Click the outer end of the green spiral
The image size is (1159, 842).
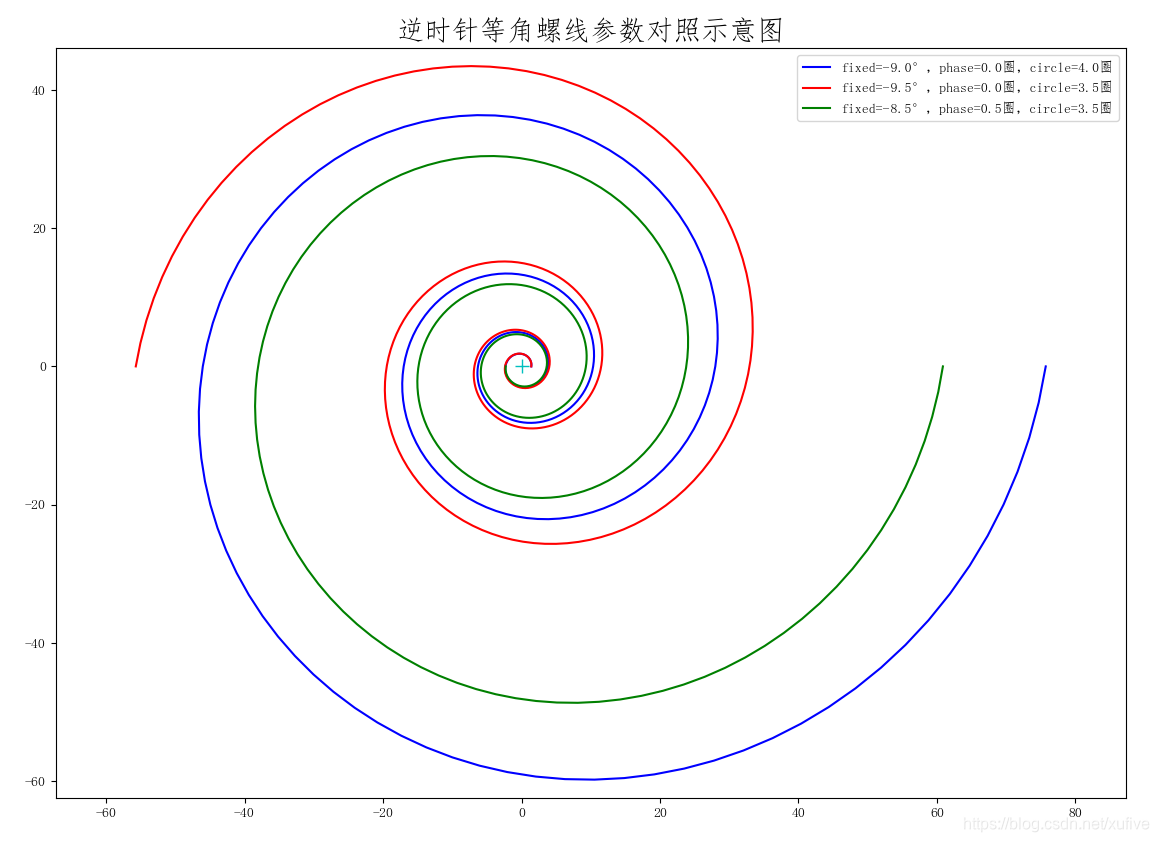click(942, 366)
